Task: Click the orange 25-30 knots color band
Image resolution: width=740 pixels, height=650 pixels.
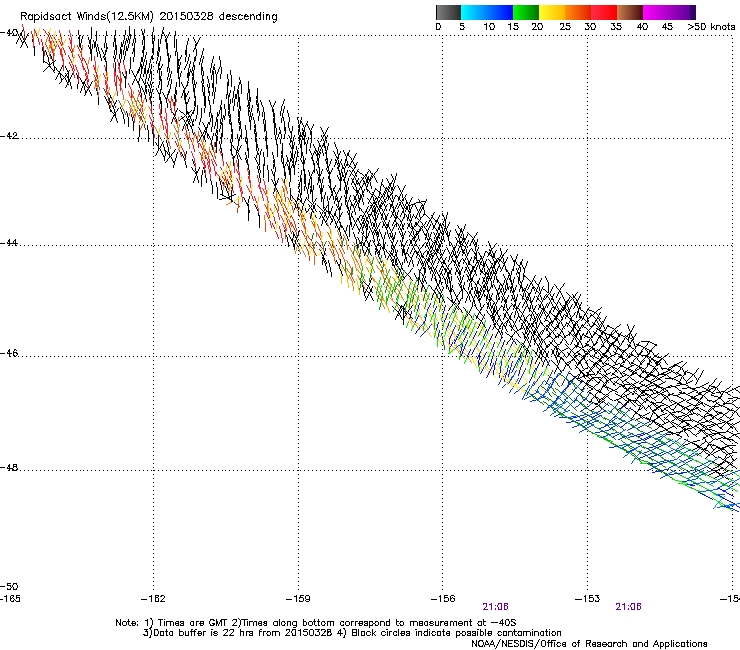Action: point(578,12)
